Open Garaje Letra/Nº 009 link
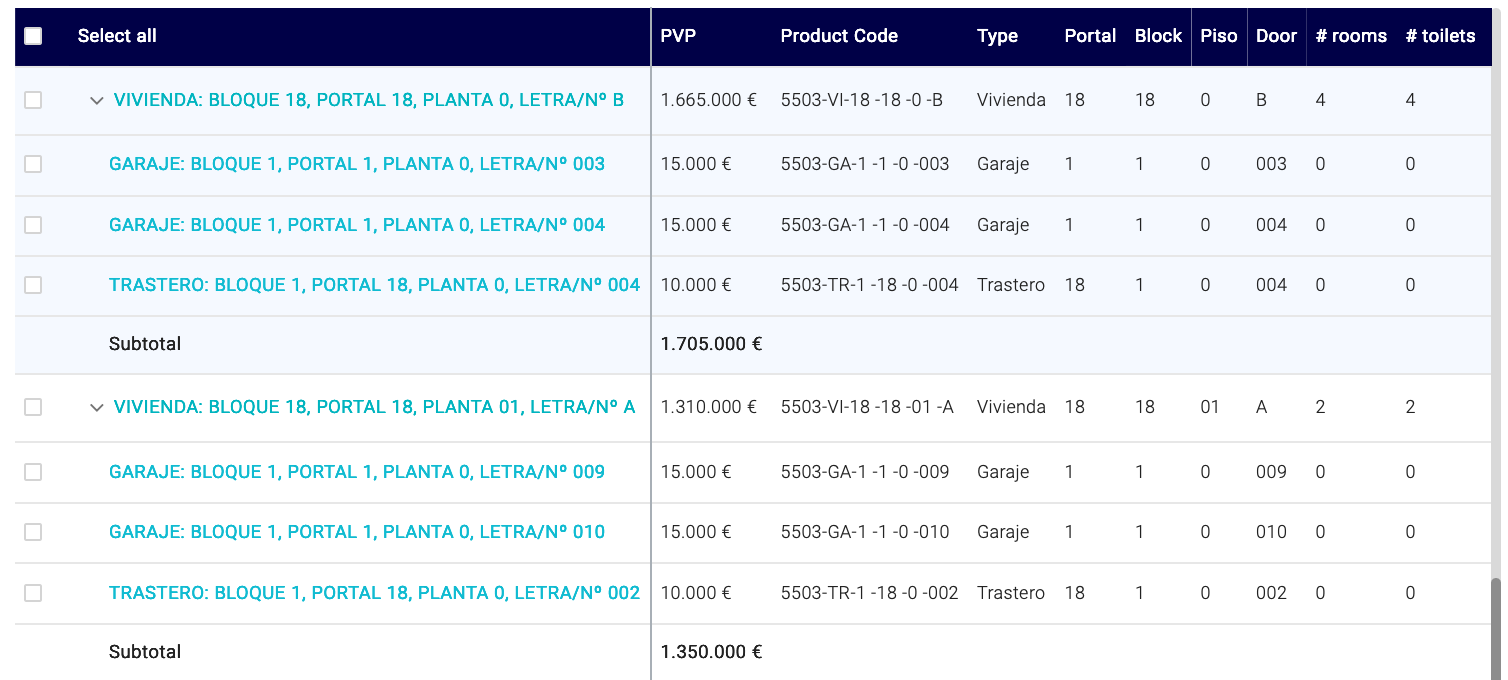The width and height of the screenshot is (1508, 680). (x=357, y=472)
